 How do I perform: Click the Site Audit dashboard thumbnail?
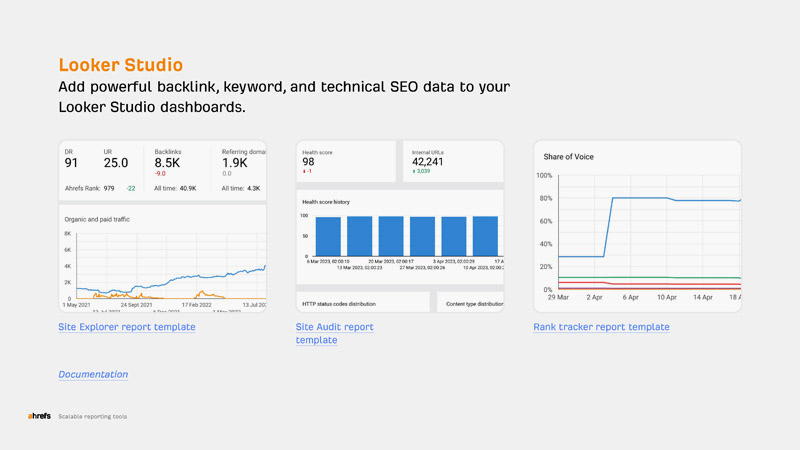tap(400, 226)
